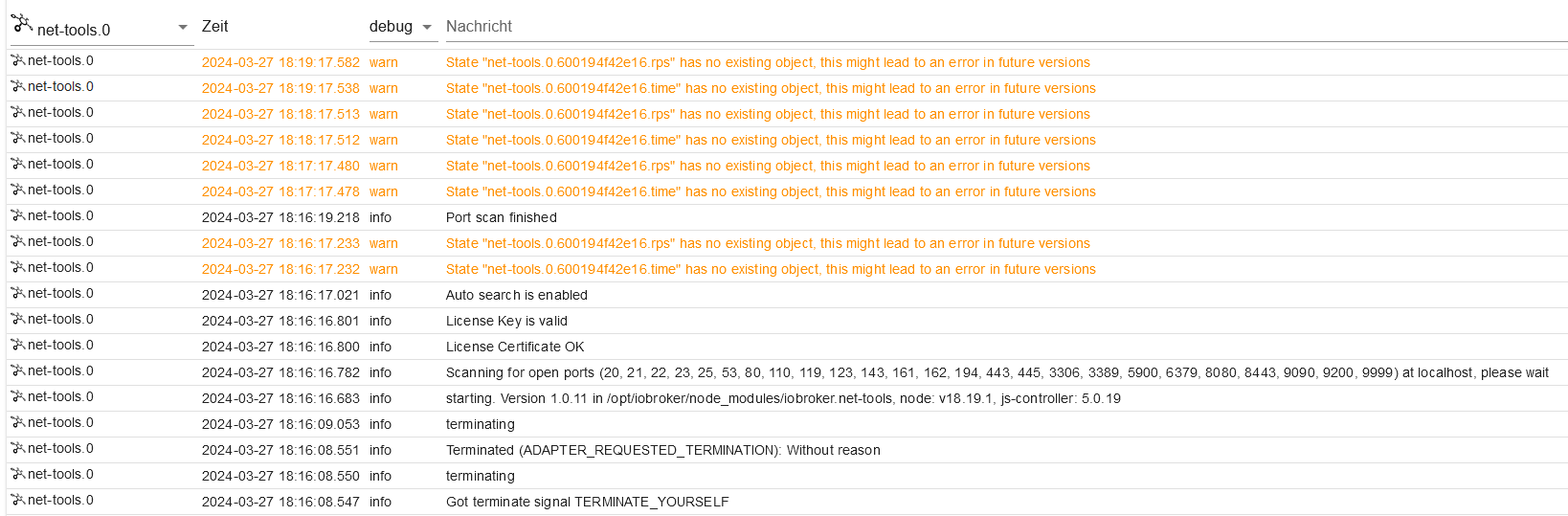
Task: Click the adapter icon in the License Certificate row
Action: point(18,345)
